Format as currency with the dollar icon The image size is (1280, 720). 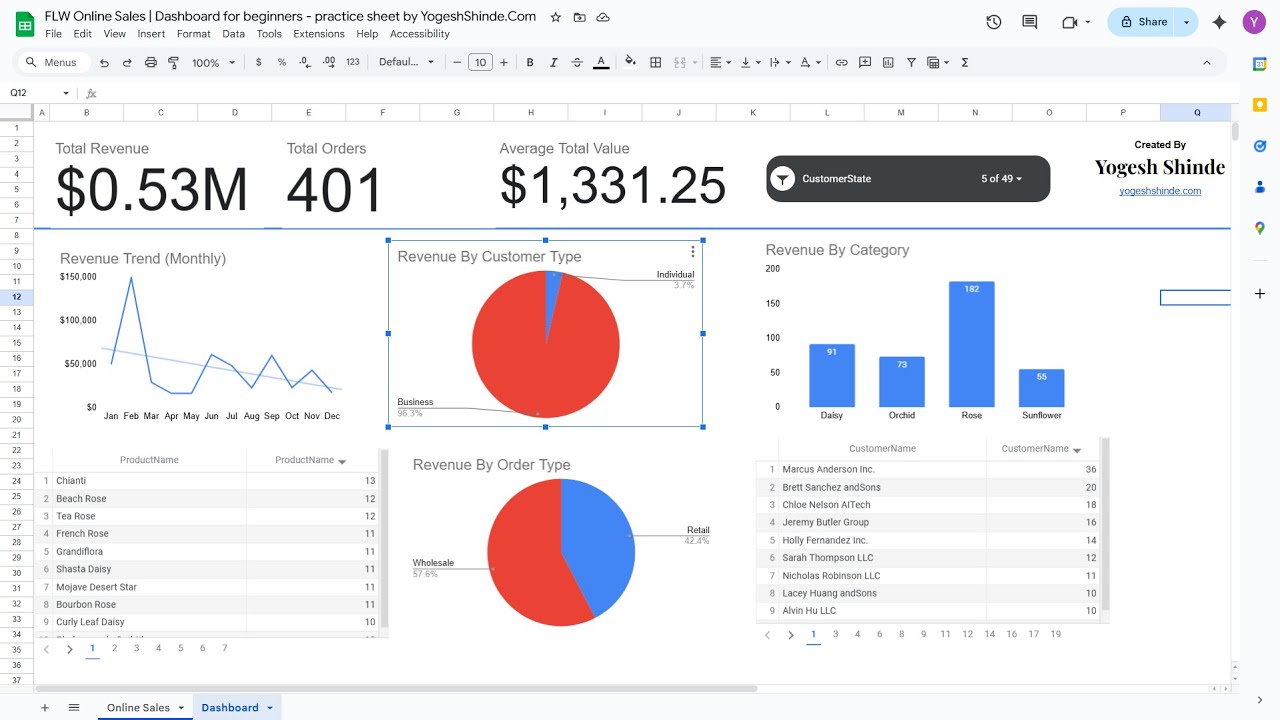click(x=259, y=62)
